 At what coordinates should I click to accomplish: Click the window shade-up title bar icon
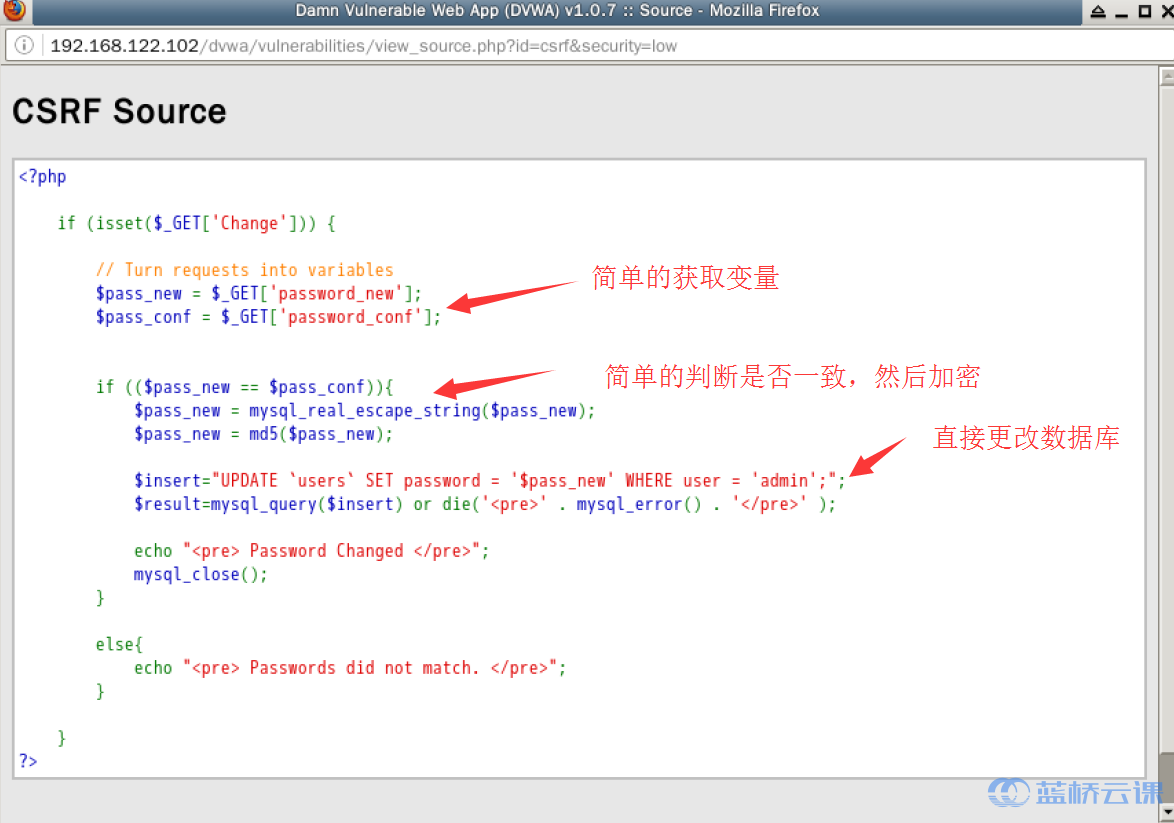(1098, 11)
